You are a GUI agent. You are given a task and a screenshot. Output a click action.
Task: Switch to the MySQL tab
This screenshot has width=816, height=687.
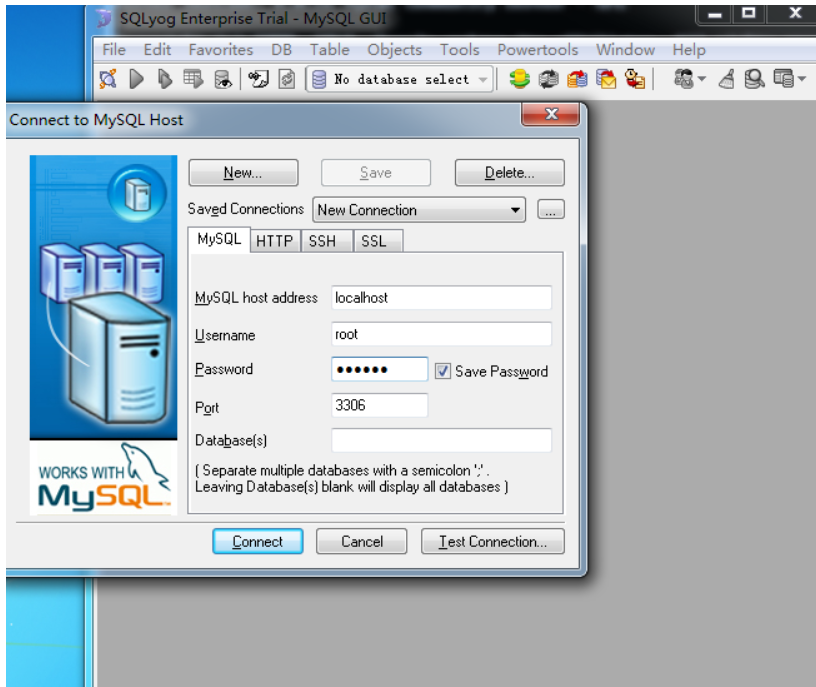[x=219, y=239]
